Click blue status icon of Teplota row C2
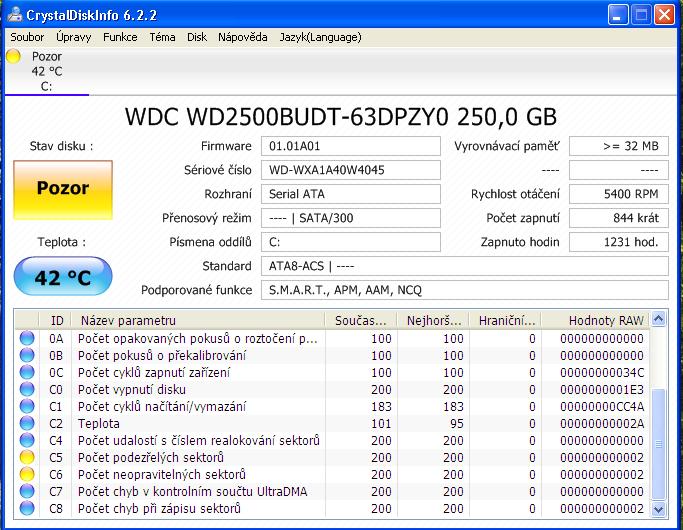Screen dimensions: 683x530 27,423
